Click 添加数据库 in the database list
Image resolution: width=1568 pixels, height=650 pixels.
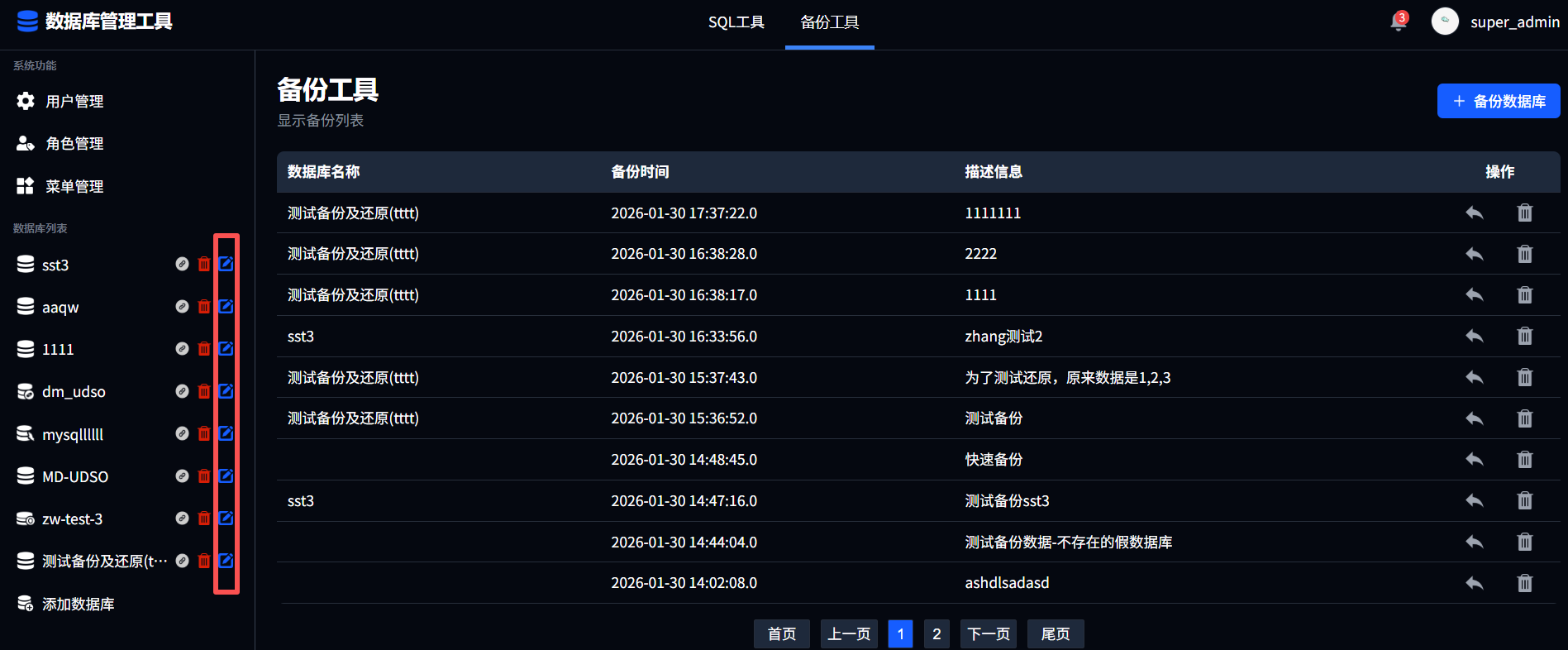(x=78, y=604)
